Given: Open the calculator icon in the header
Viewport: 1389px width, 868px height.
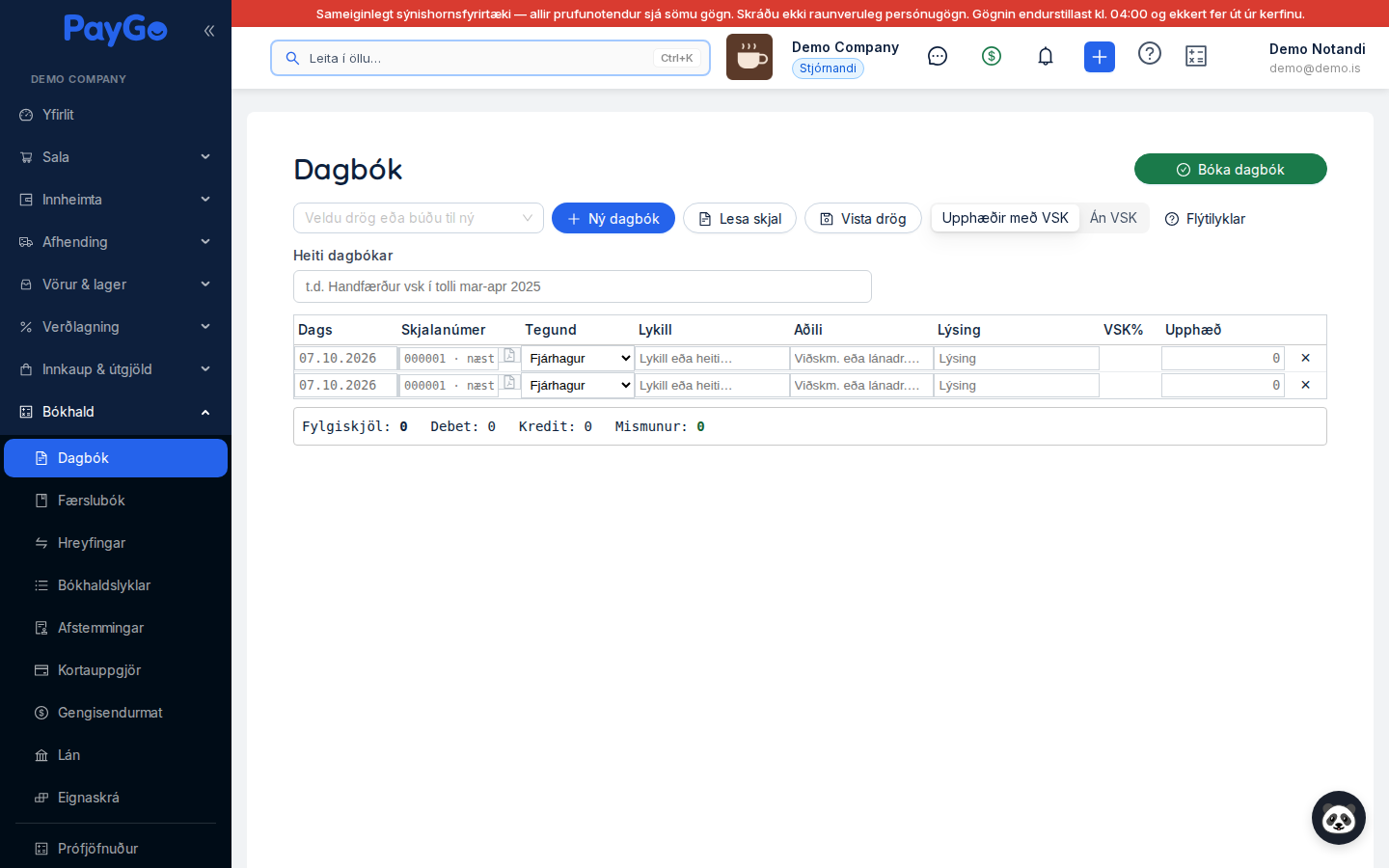Looking at the screenshot, I should [x=1196, y=56].
